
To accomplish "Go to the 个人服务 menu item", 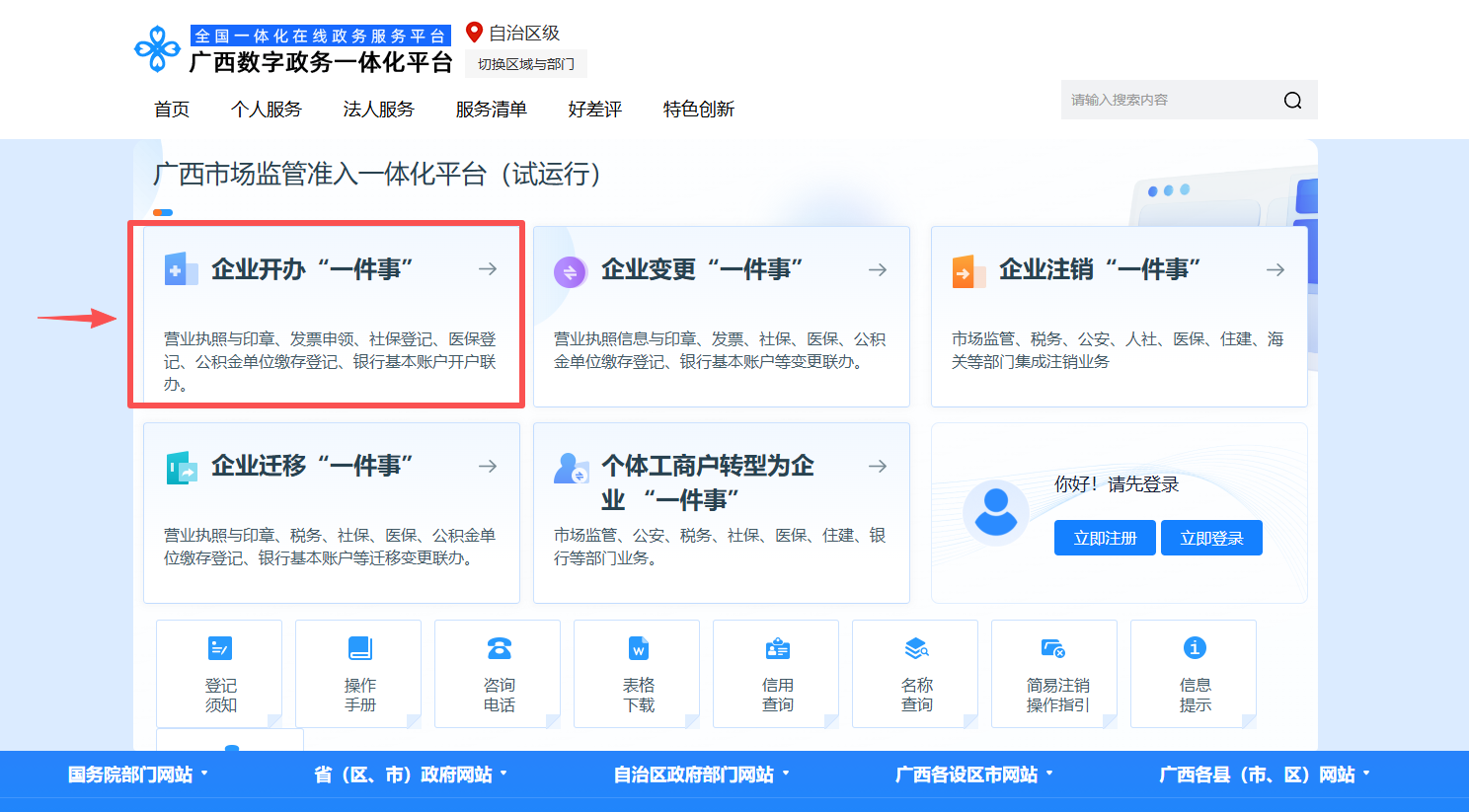I will point(266,110).
